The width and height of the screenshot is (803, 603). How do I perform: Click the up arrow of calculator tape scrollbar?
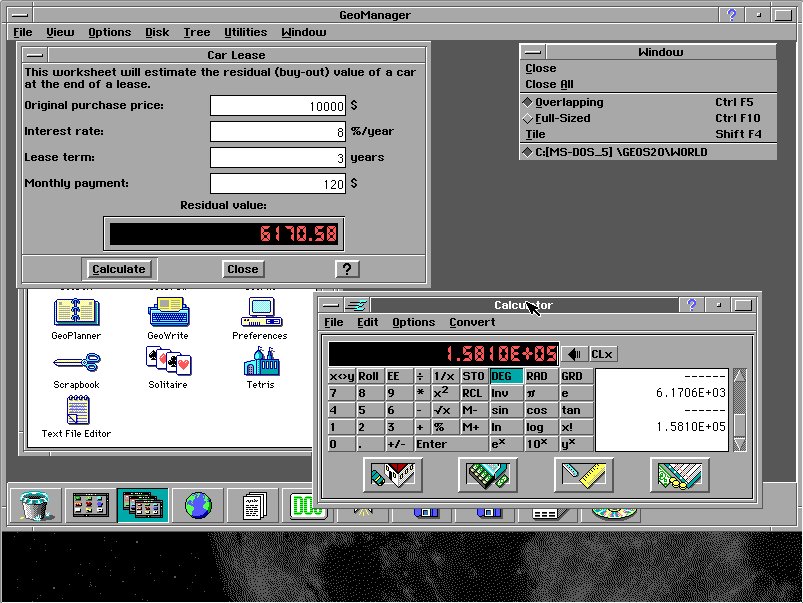click(x=739, y=376)
